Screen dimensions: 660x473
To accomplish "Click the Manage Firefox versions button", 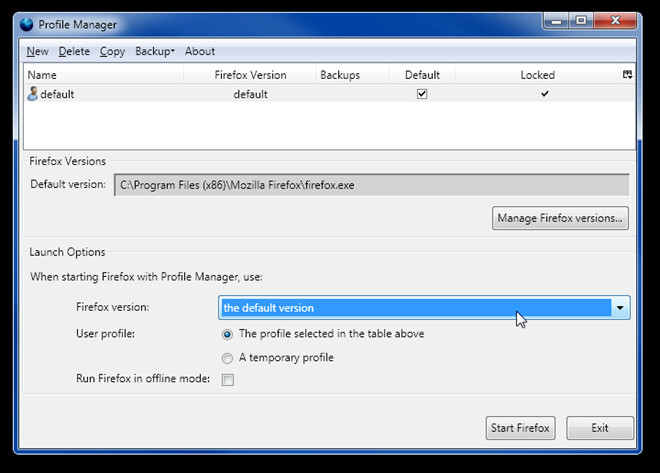I will [560, 218].
